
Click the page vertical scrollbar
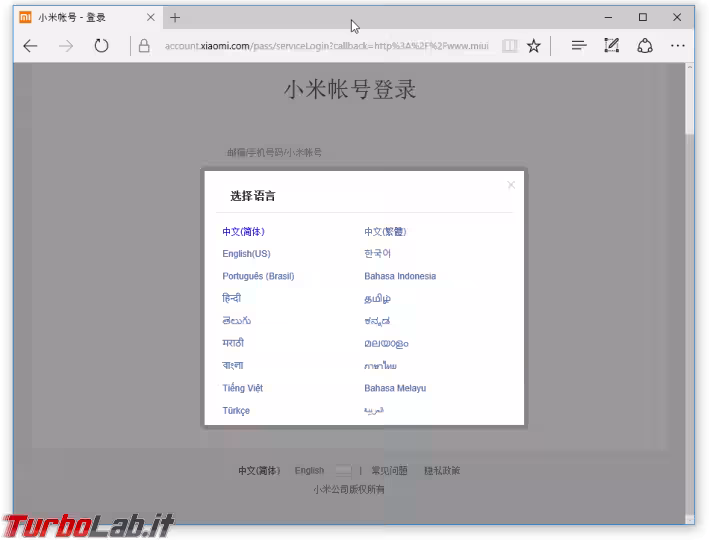point(690,291)
